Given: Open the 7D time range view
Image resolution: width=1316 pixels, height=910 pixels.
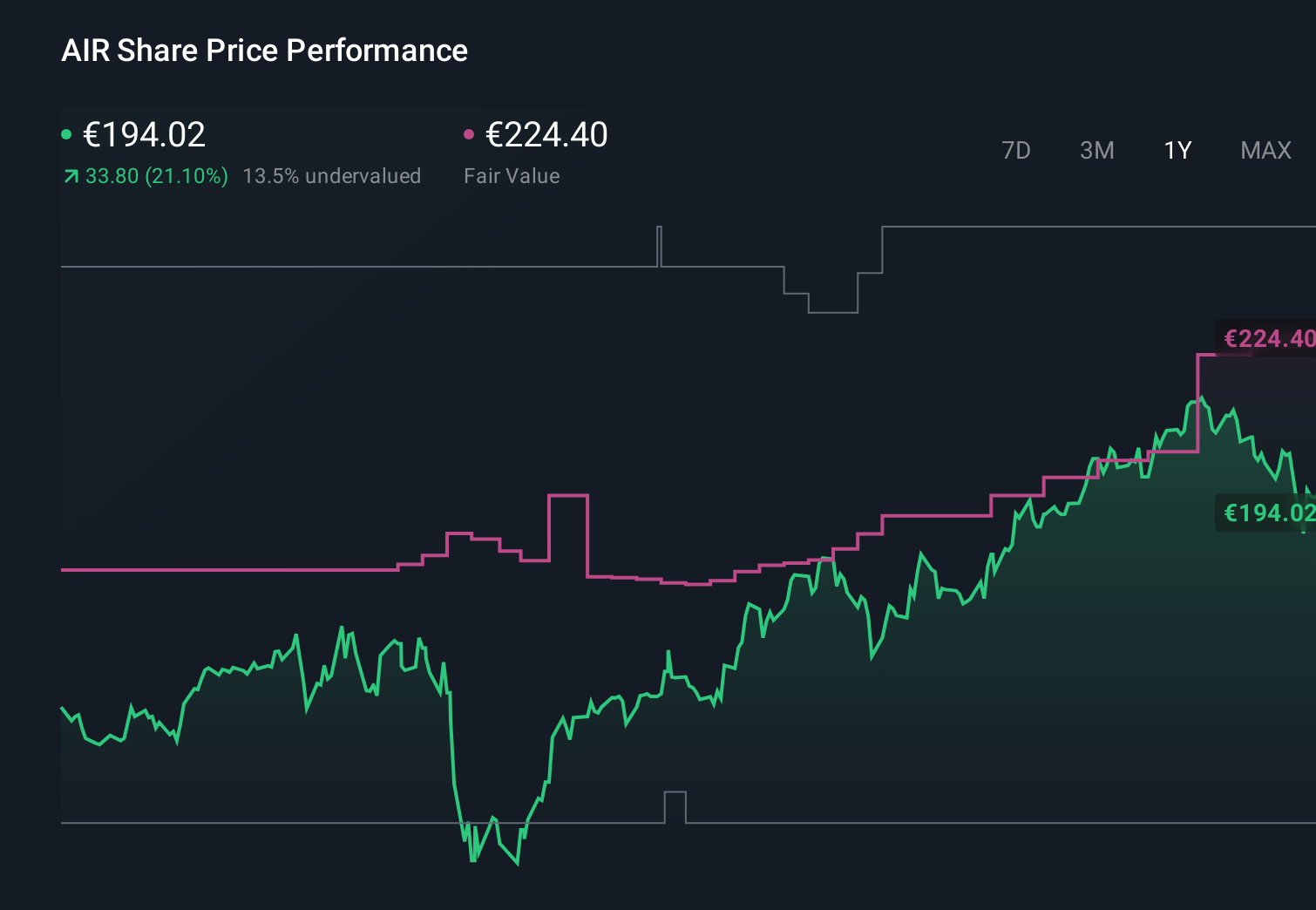Looking at the screenshot, I should click(x=1016, y=150).
